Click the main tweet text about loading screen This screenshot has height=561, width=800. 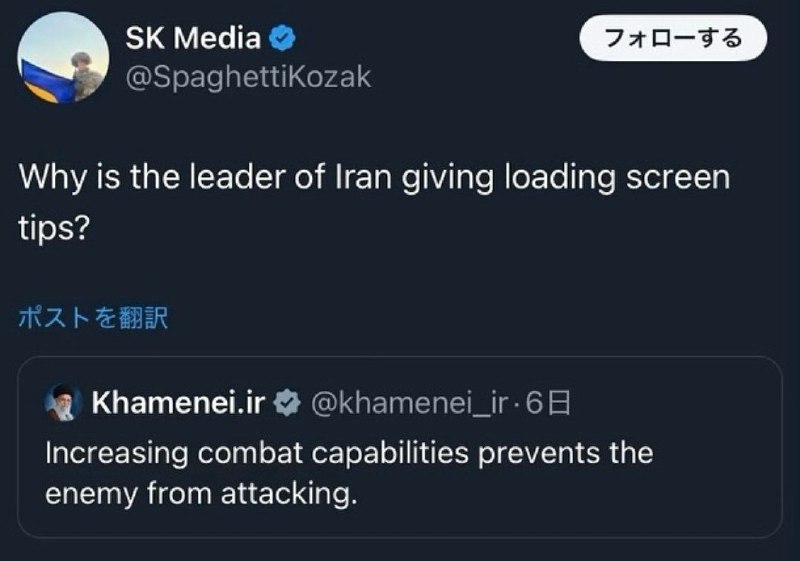[374, 202]
